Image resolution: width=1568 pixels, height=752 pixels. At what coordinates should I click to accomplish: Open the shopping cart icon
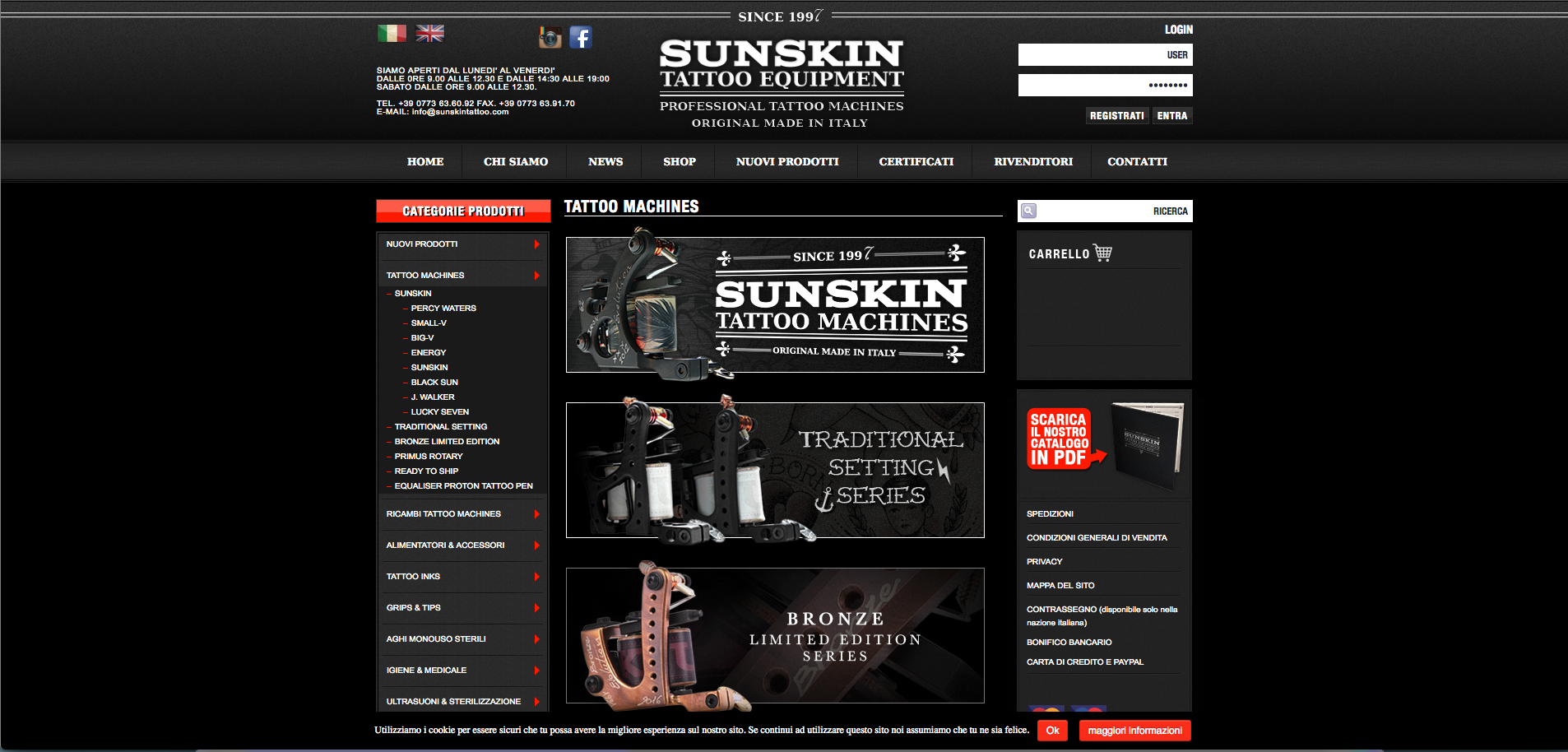tap(1103, 253)
